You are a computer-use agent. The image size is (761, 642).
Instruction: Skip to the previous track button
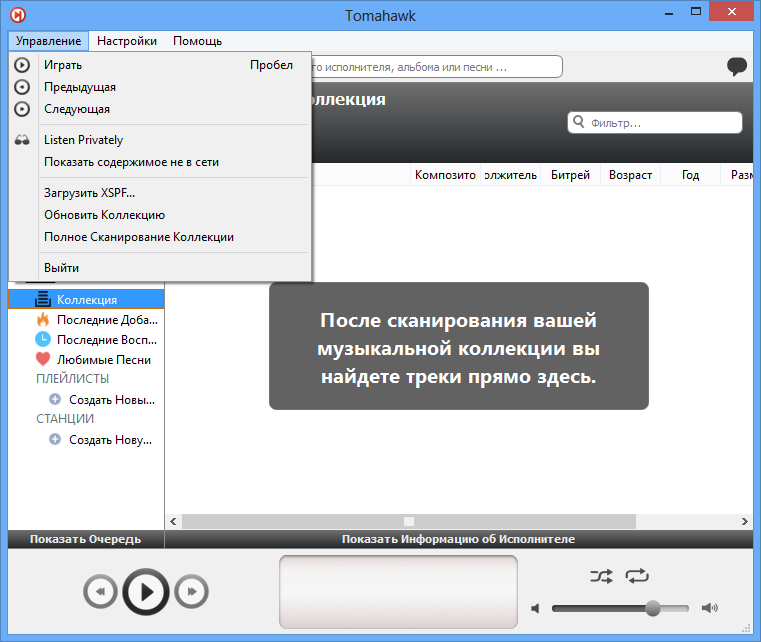pyautogui.click(x=100, y=592)
